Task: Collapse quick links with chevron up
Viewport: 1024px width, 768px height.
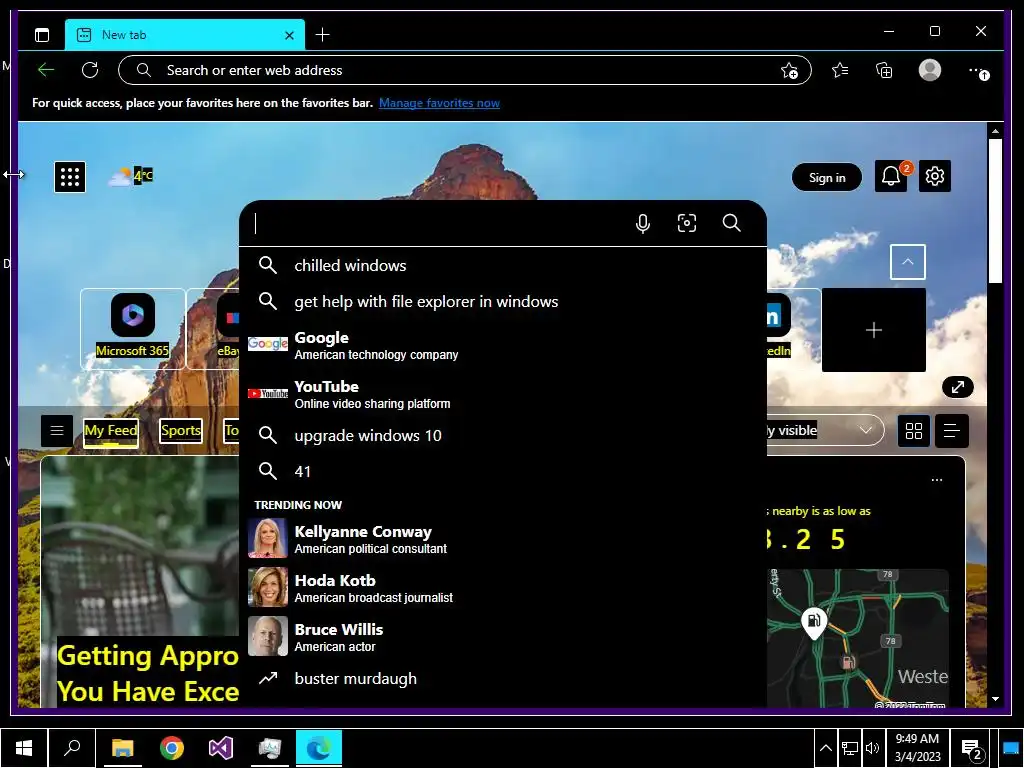Action: tap(908, 262)
